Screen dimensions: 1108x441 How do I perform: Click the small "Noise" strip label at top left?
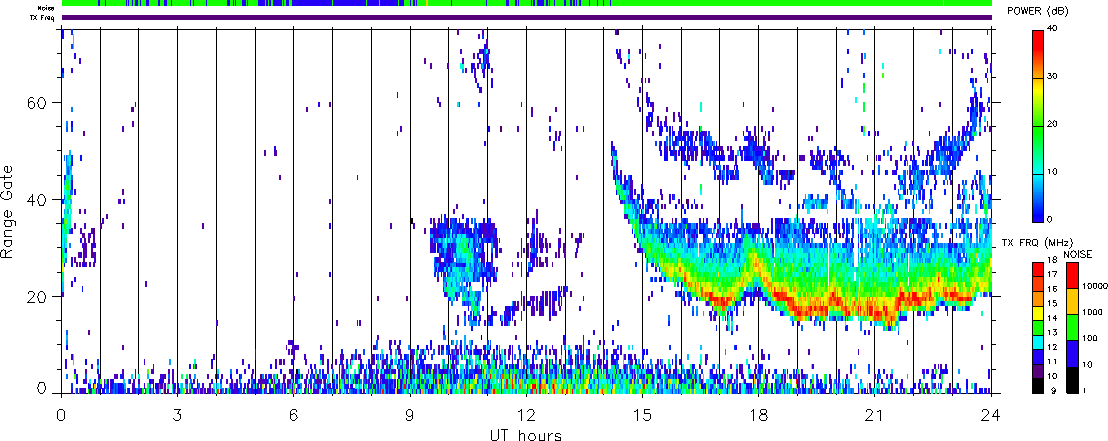46,8
